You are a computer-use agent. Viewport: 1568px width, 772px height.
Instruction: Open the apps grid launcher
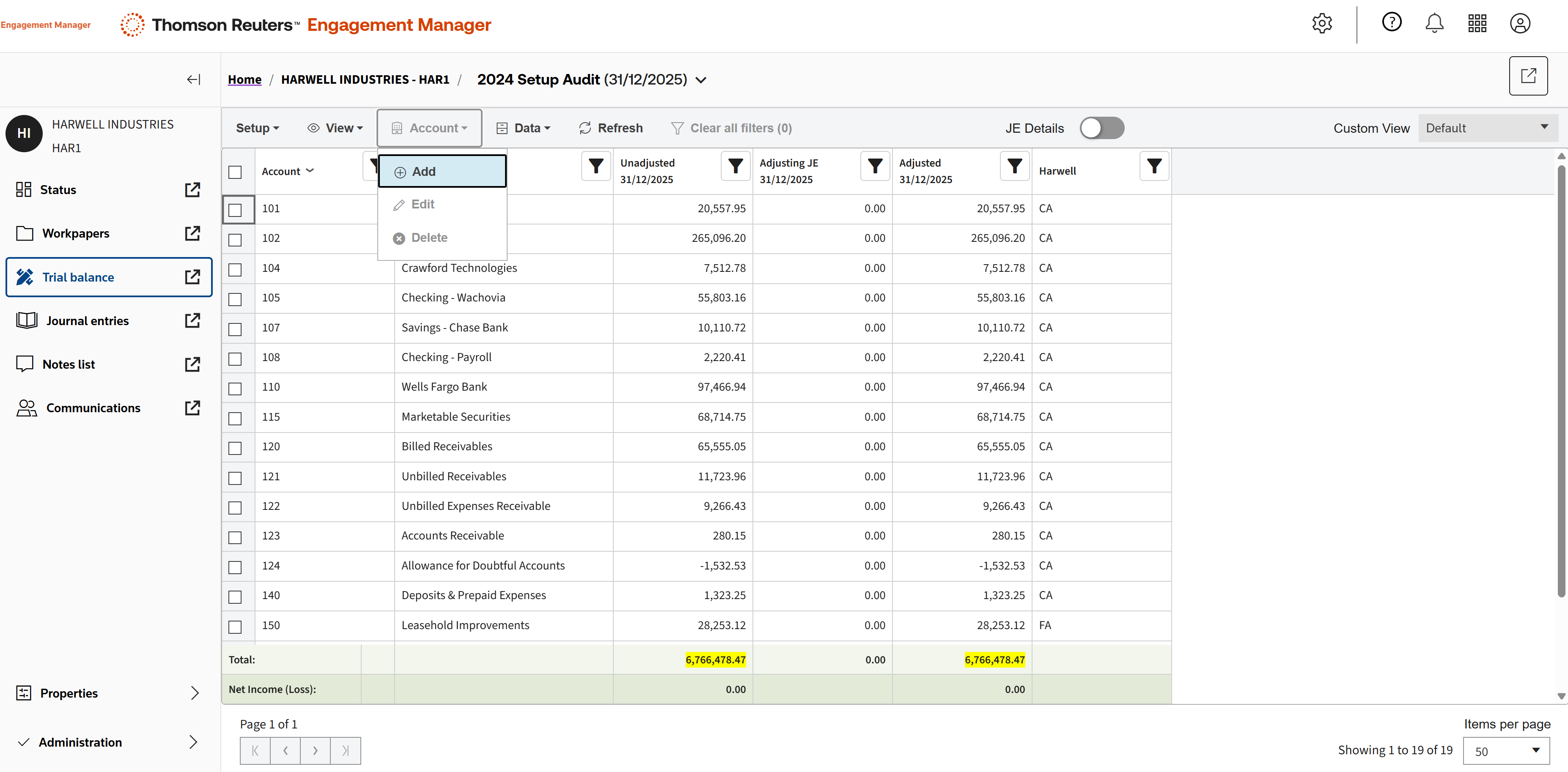(1477, 24)
